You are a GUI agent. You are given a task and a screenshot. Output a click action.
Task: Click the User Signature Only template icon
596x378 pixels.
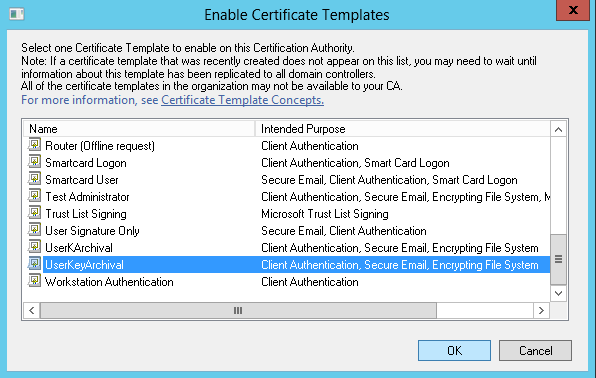pyautogui.click(x=34, y=230)
